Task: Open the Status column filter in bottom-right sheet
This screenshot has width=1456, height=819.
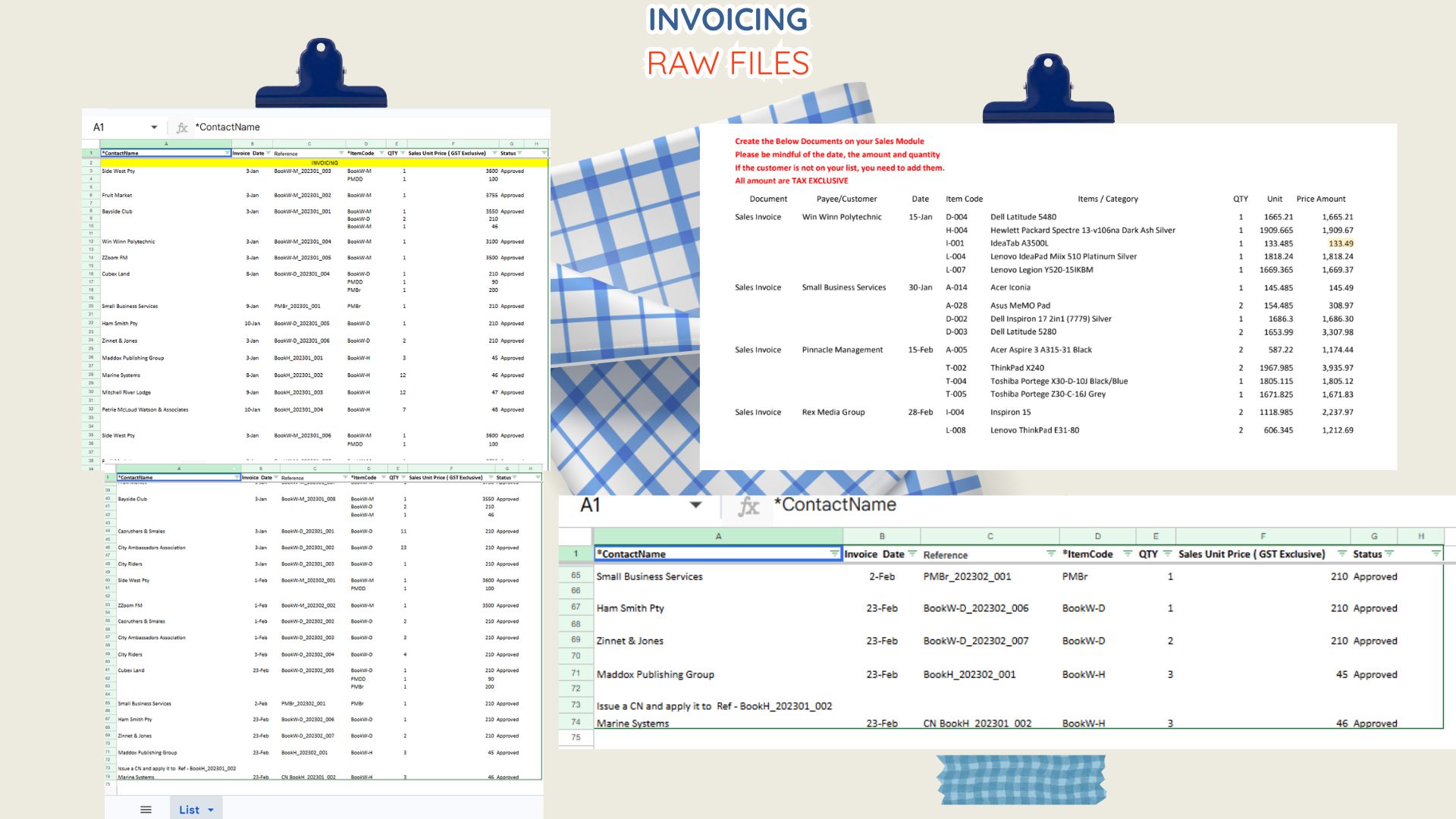Action: pyautogui.click(x=1389, y=554)
